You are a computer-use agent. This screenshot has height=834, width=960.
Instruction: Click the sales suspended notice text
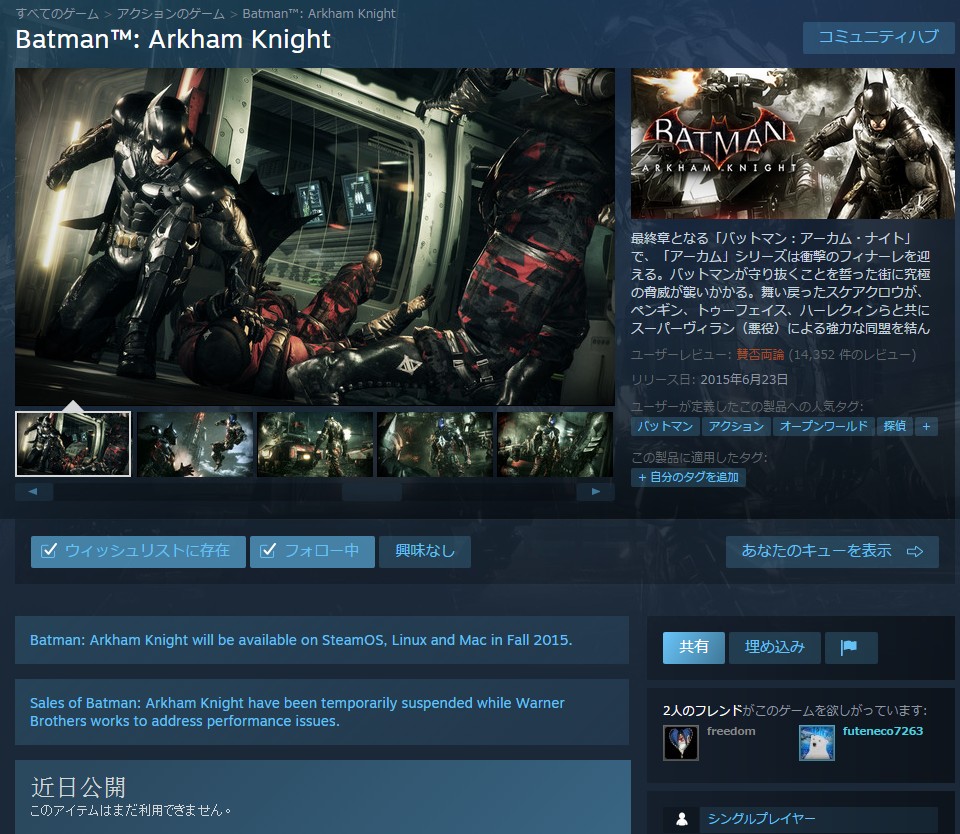(x=298, y=712)
